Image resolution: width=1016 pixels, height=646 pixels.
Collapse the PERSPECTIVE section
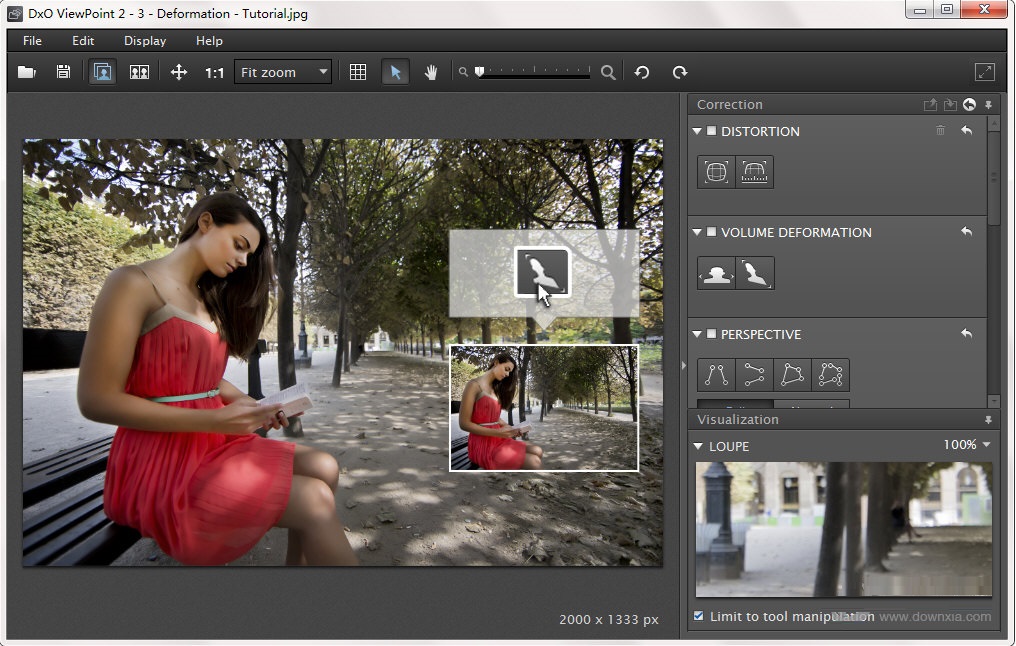[698, 334]
